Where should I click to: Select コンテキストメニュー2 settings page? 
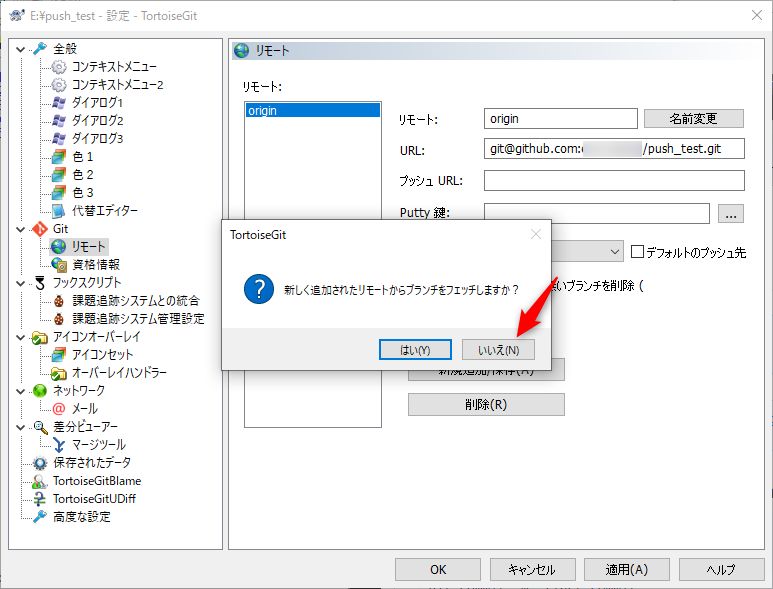[x=118, y=85]
